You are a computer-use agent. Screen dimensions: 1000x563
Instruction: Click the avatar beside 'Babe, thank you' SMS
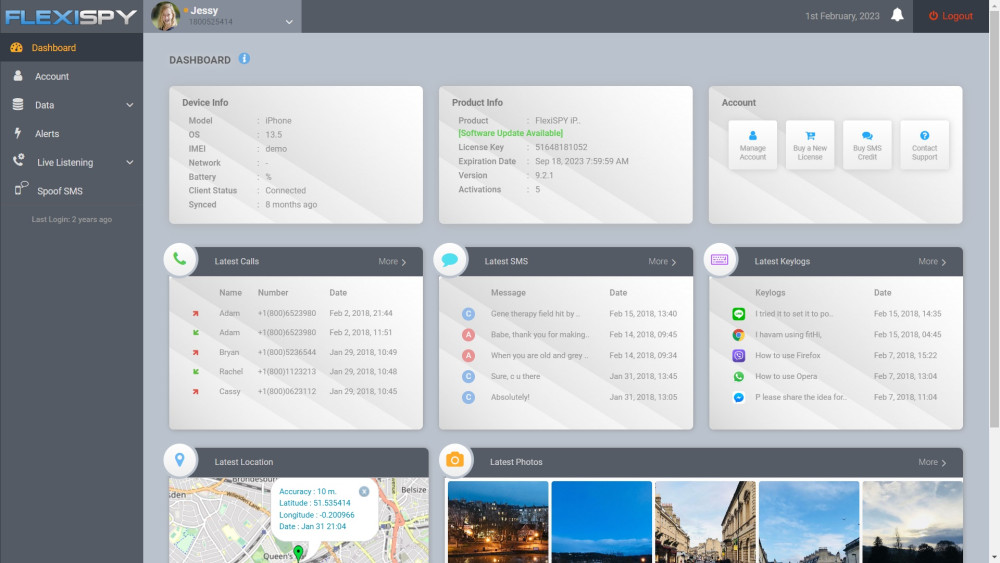point(468,335)
